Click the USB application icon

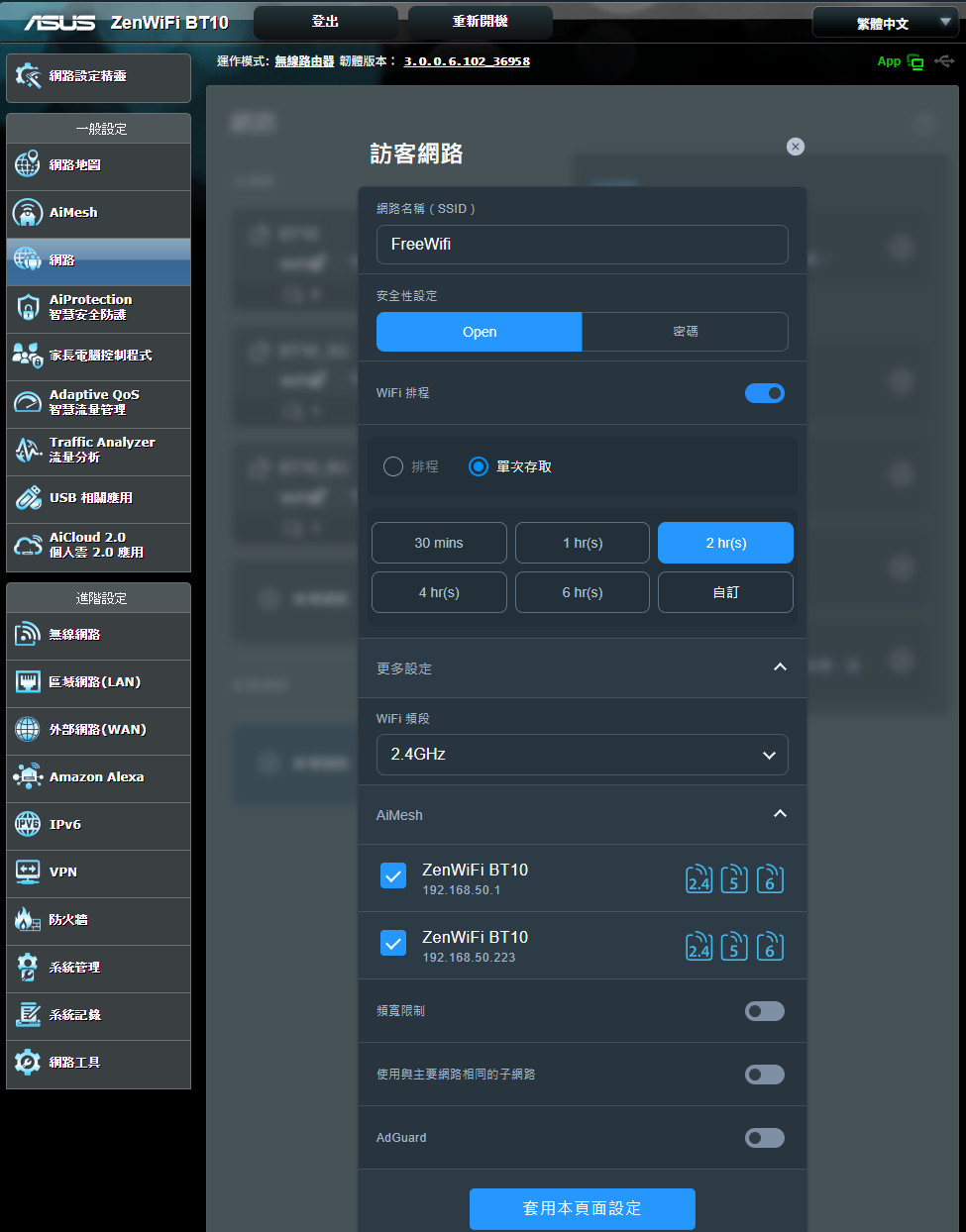click(x=28, y=497)
